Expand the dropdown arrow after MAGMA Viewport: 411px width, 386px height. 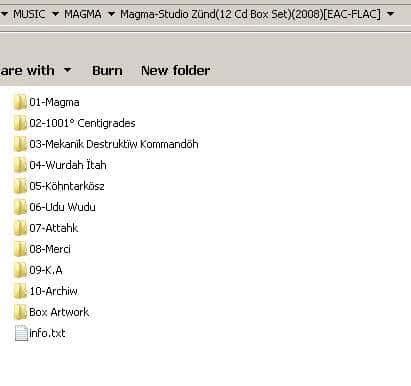point(112,14)
